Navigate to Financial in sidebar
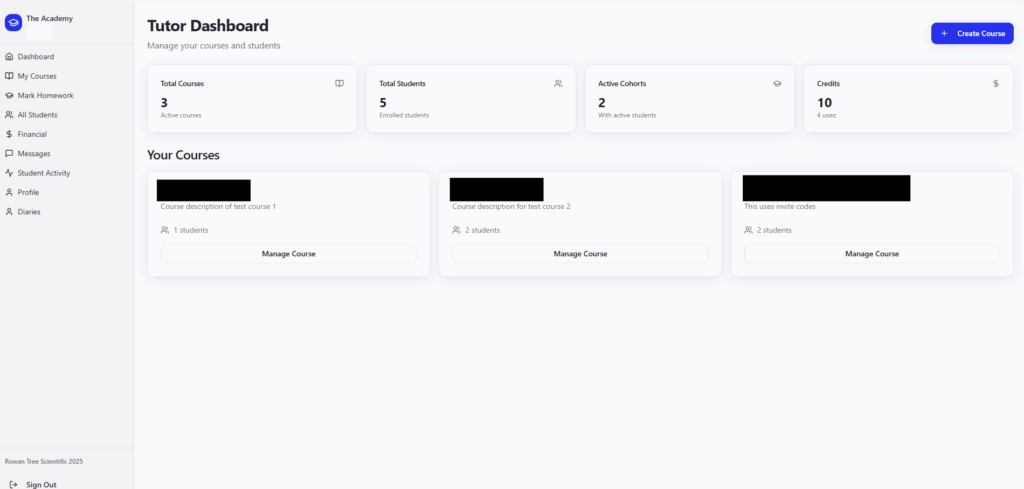The width and height of the screenshot is (1024, 489). 32,134
